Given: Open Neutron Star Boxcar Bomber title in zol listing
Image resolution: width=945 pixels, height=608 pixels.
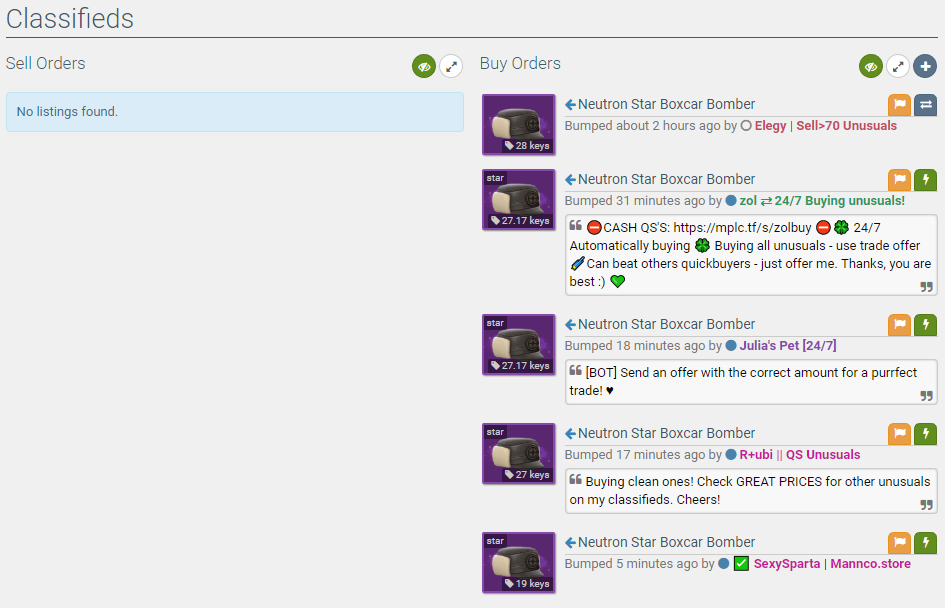Looking at the screenshot, I should [666, 179].
